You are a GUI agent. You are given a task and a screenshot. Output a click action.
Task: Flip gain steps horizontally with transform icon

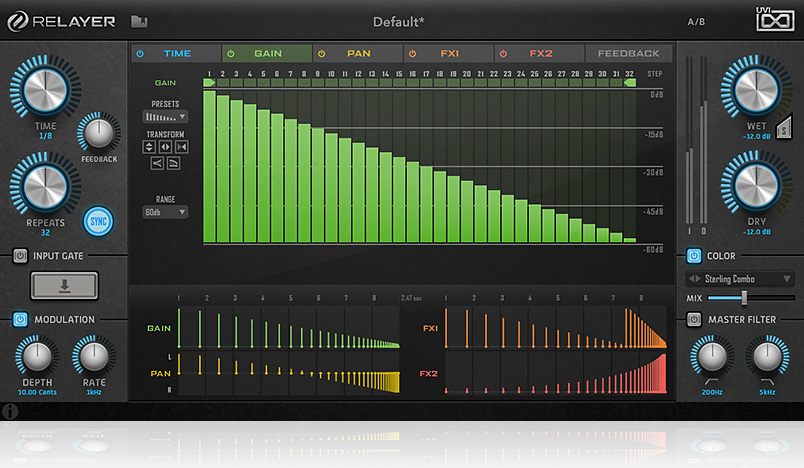tap(165, 147)
